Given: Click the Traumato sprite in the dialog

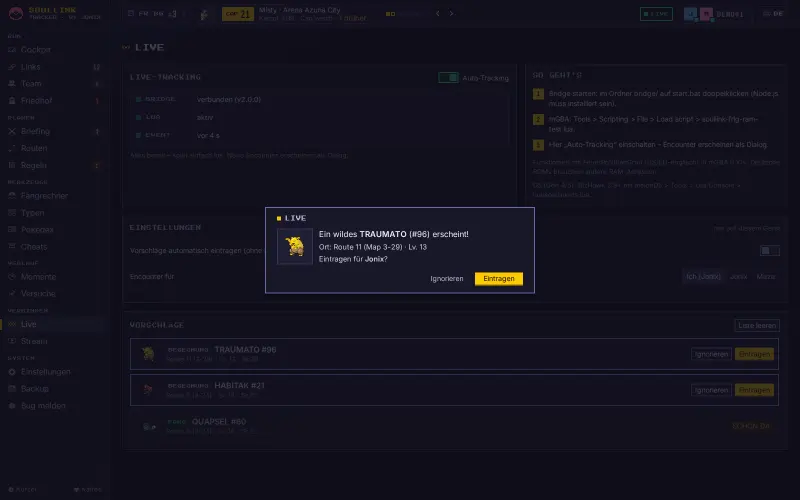Looking at the screenshot, I should [294, 246].
